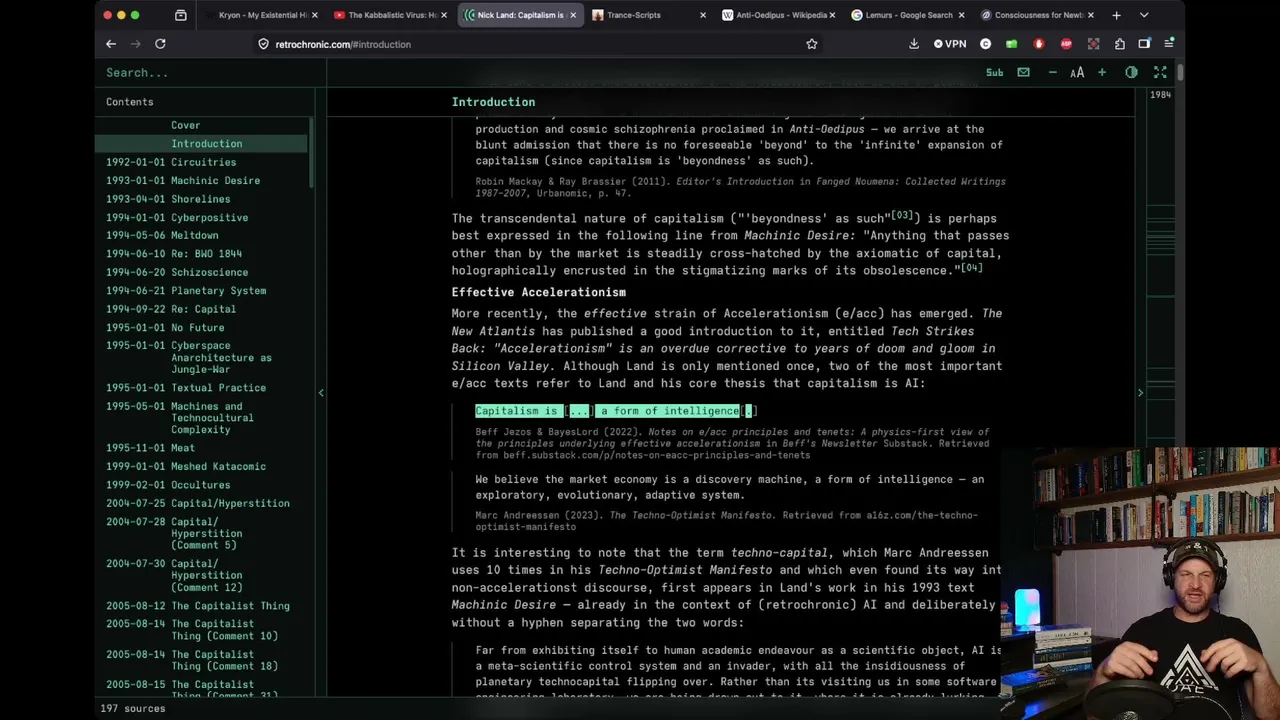The image size is (1280, 720).
Task: Expand the tab list chevron
Action: tap(1144, 15)
